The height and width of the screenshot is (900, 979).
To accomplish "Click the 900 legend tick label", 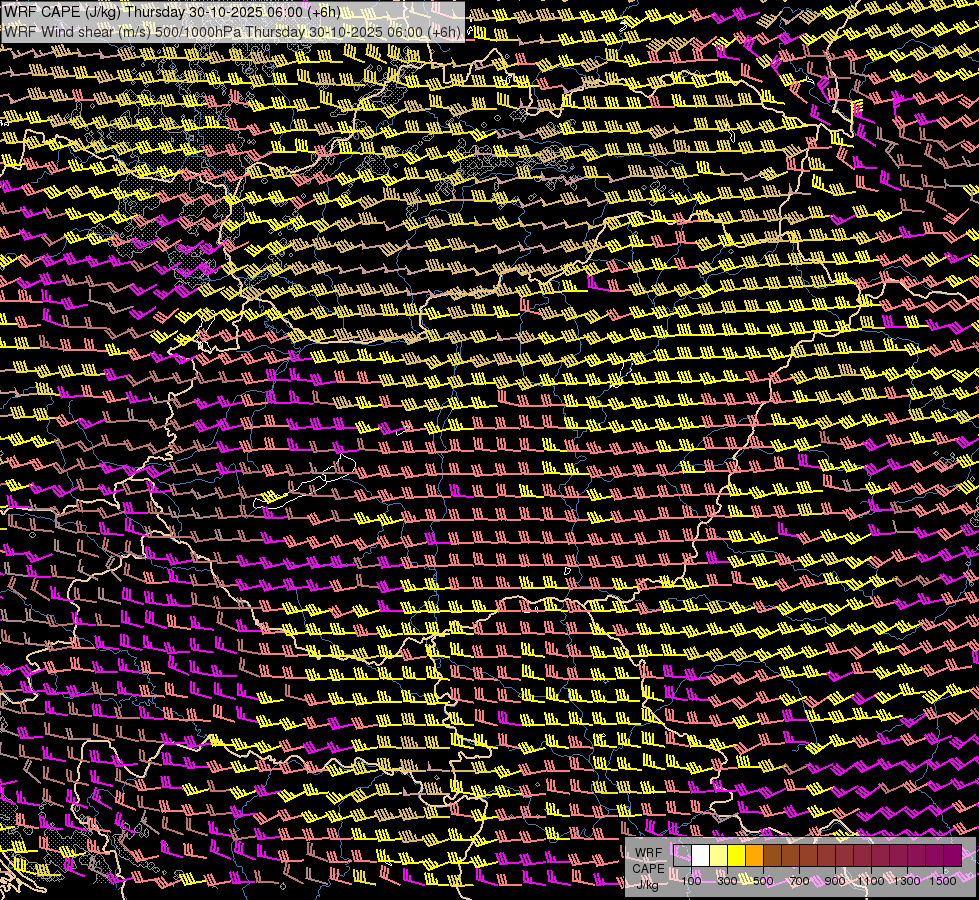I will click(835, 881).
